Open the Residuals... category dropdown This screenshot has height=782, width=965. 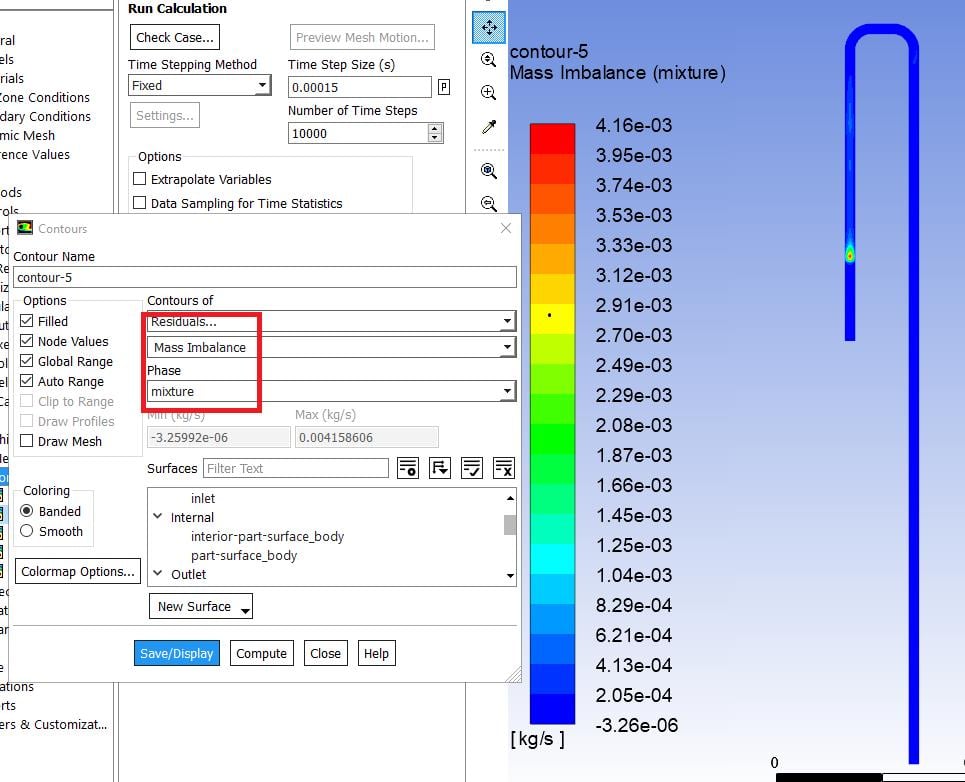point(331,321)
